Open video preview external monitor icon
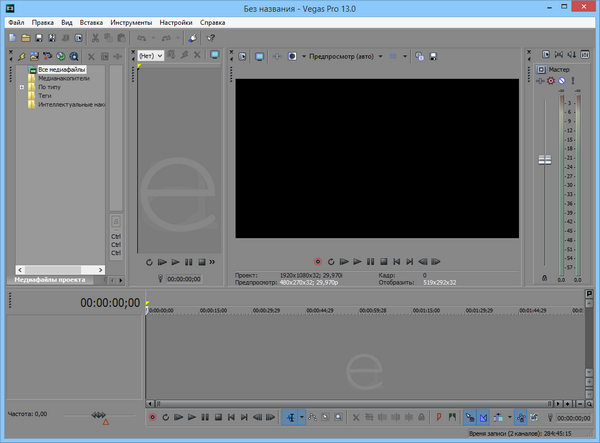The width and height of the screenshot is (600, 443). coord(259,56)
